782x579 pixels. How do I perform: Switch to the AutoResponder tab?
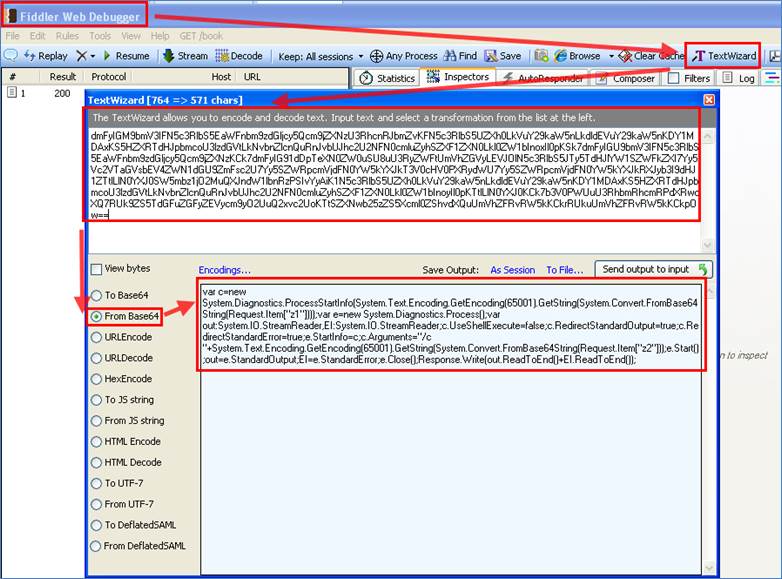pos(543,78)
